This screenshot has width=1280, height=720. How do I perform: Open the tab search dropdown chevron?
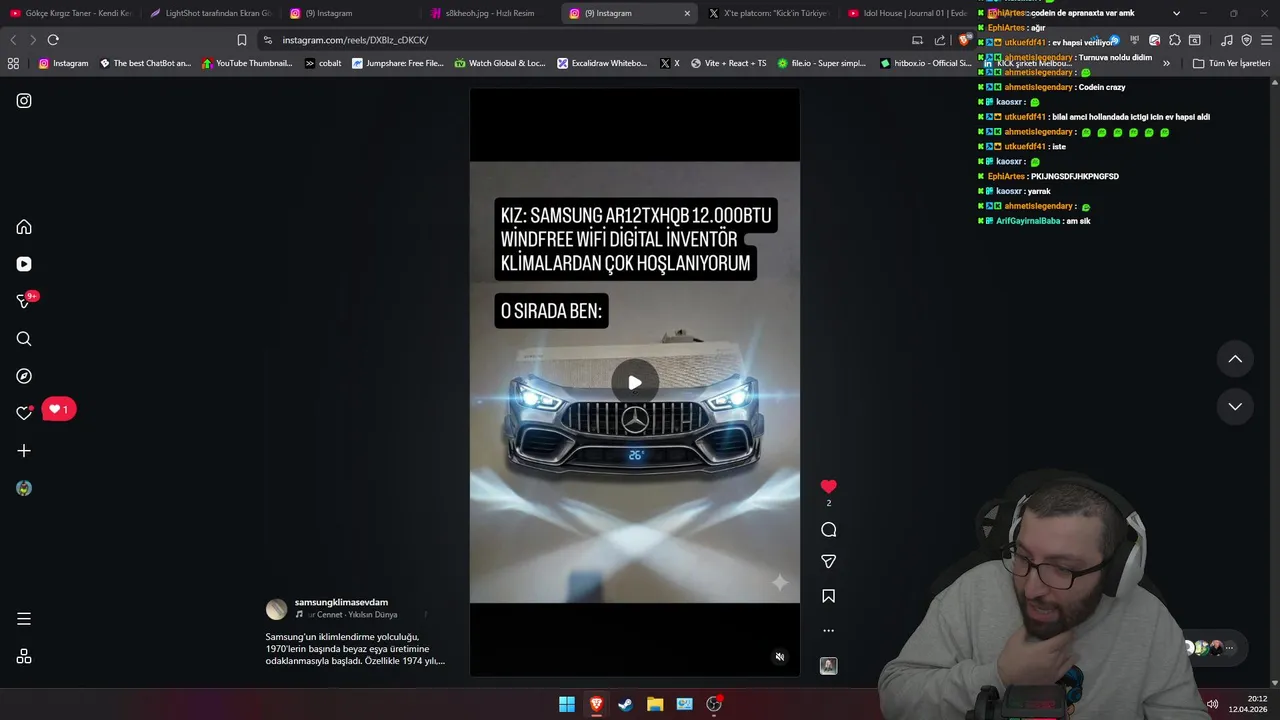click(1176, 14)
